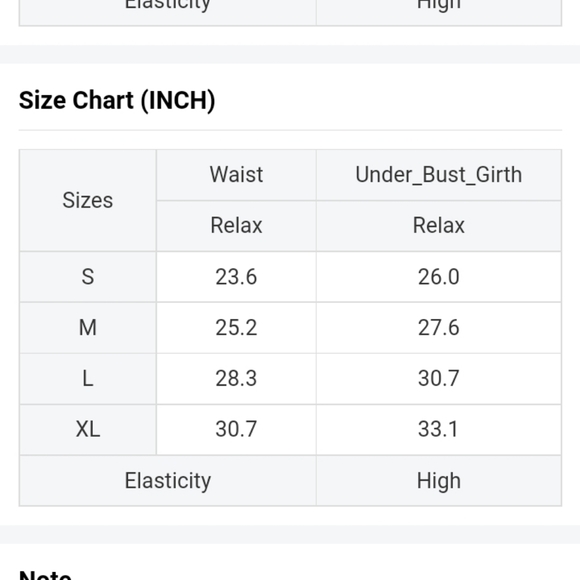The image size is (580, 580).
Task: Click the Under_Bust_Girth column header
Action: pos(439,175)
